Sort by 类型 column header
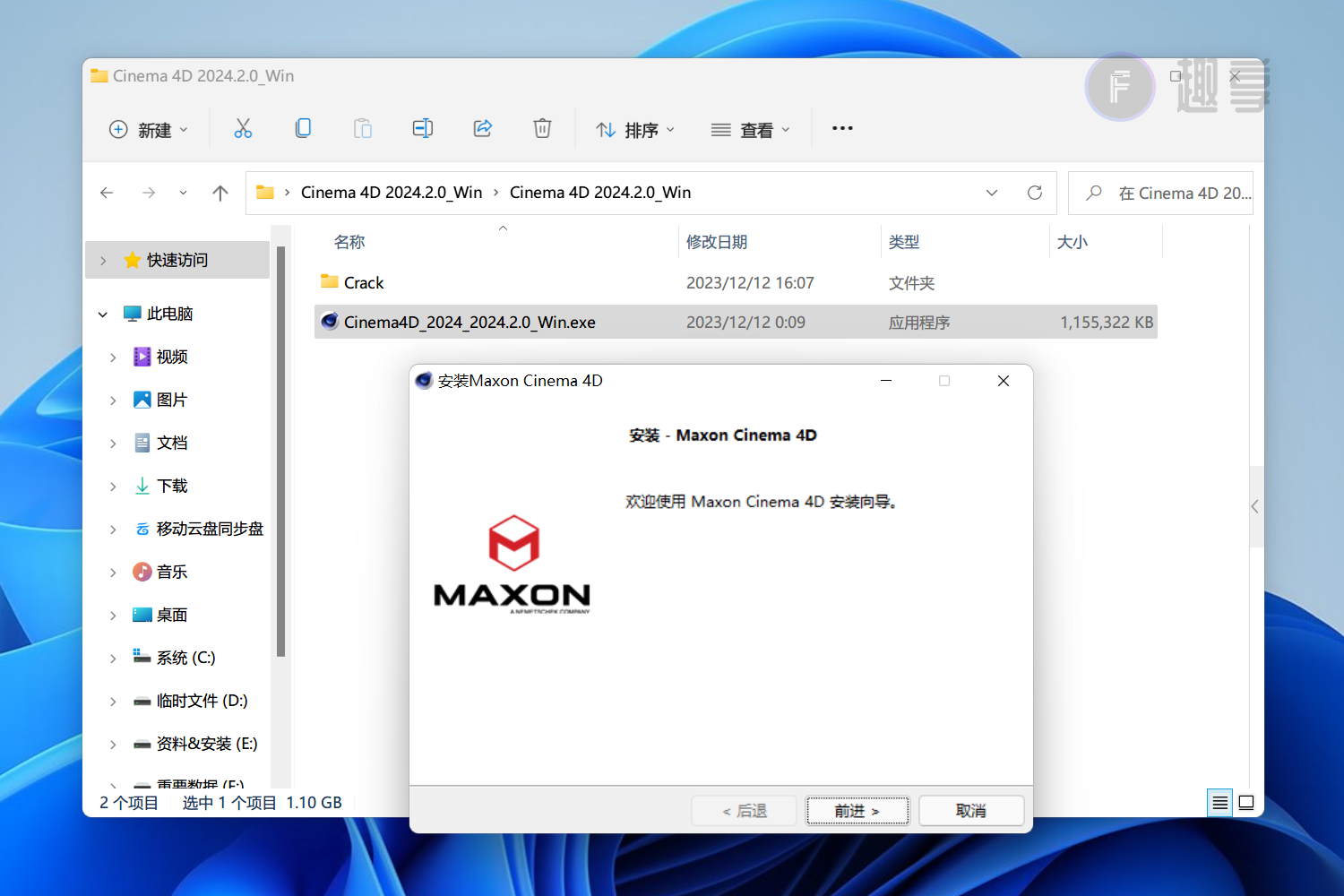 (x=904, y=242)
